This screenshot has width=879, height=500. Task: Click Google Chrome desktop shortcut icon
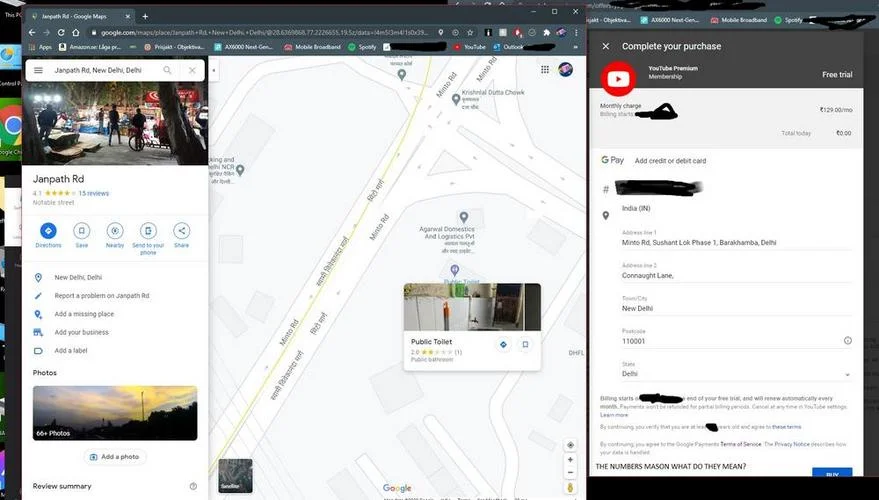click(12, 130)
